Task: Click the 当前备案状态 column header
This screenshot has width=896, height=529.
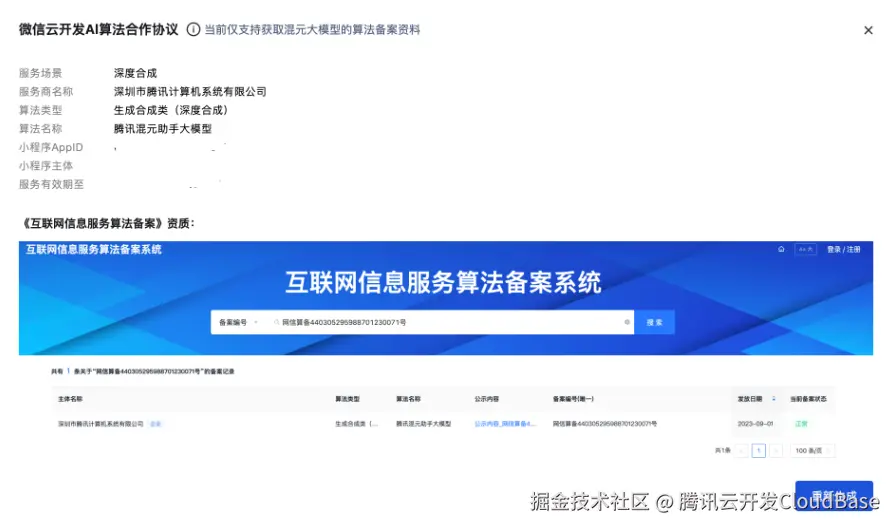Action: coord(808,399)
